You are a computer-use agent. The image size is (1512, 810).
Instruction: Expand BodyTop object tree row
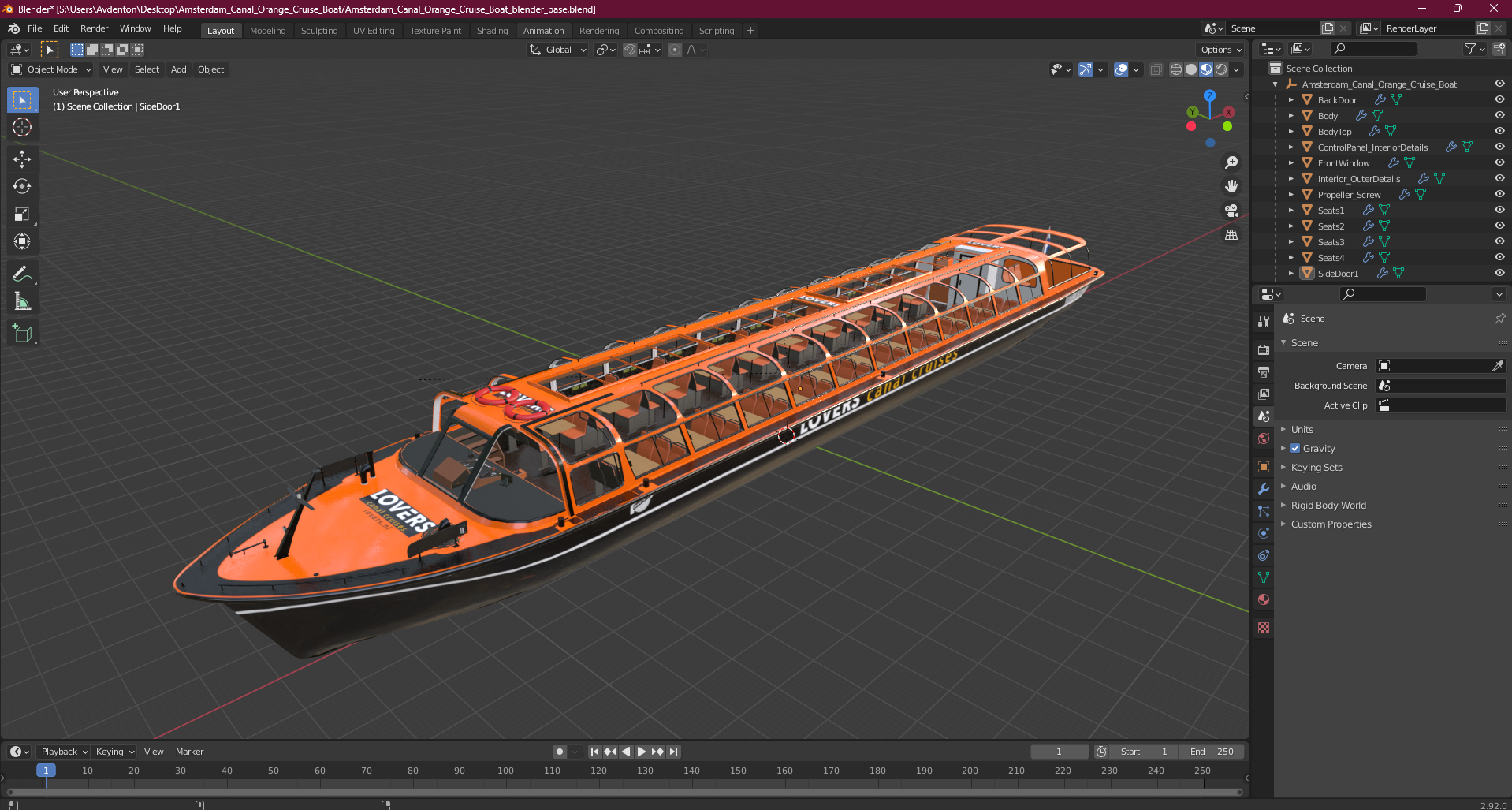pos(1290,131)
